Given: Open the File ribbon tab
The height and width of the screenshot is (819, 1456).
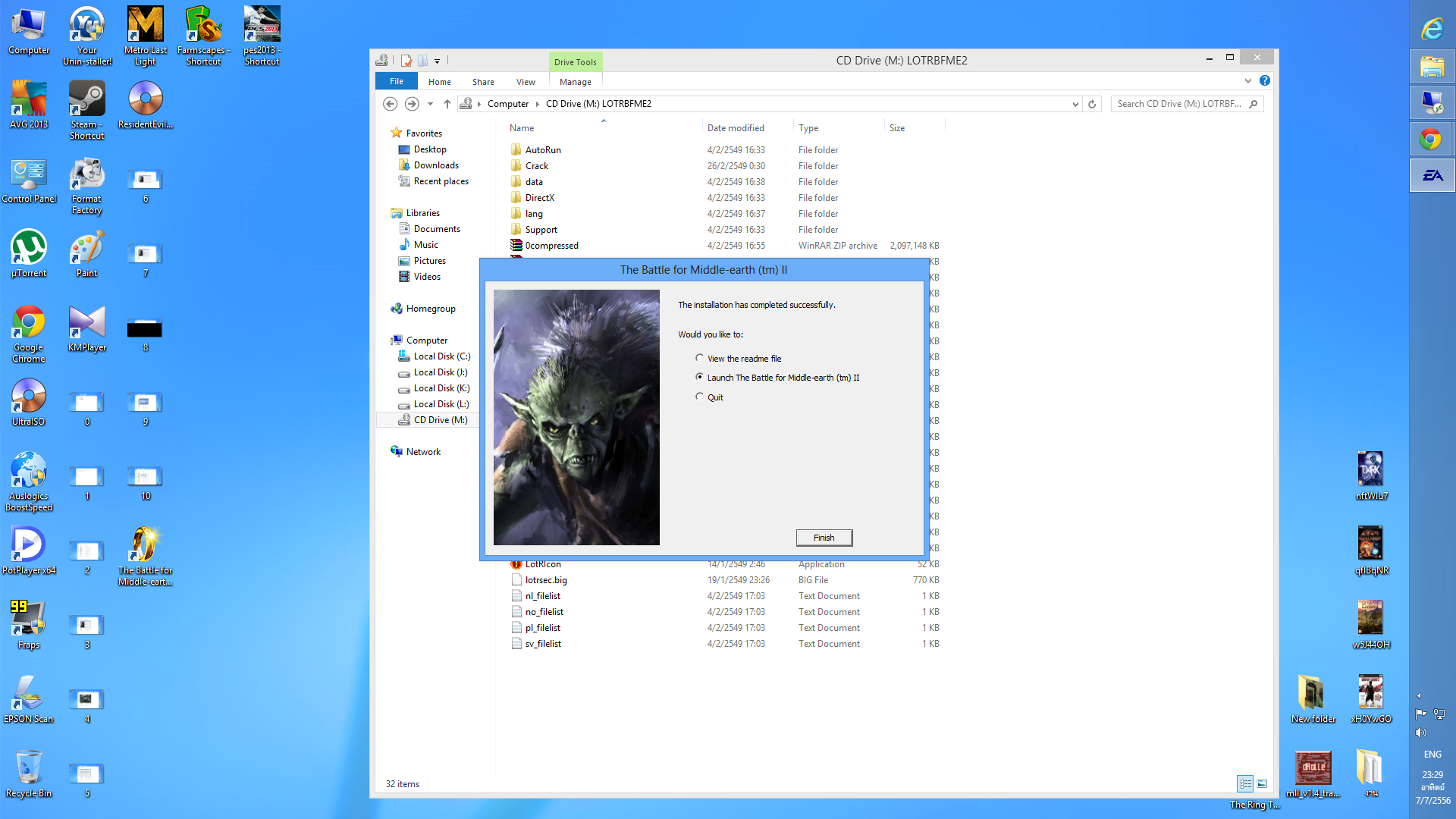Looking at the screenshot, I should tap(397, 81).
